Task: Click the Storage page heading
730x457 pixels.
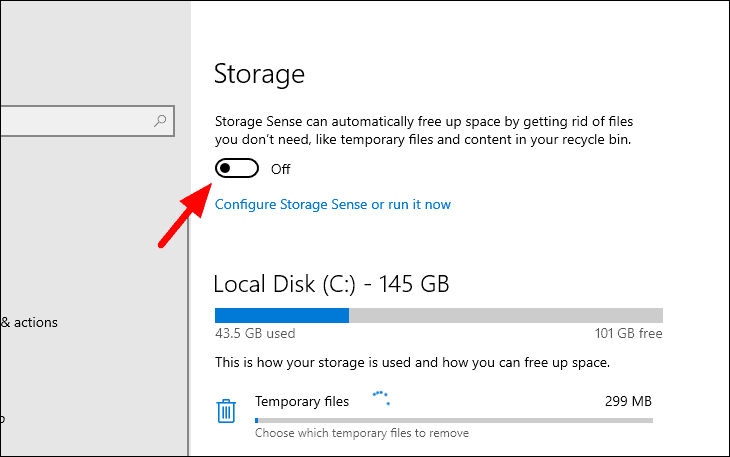Action: click(259, 74)
